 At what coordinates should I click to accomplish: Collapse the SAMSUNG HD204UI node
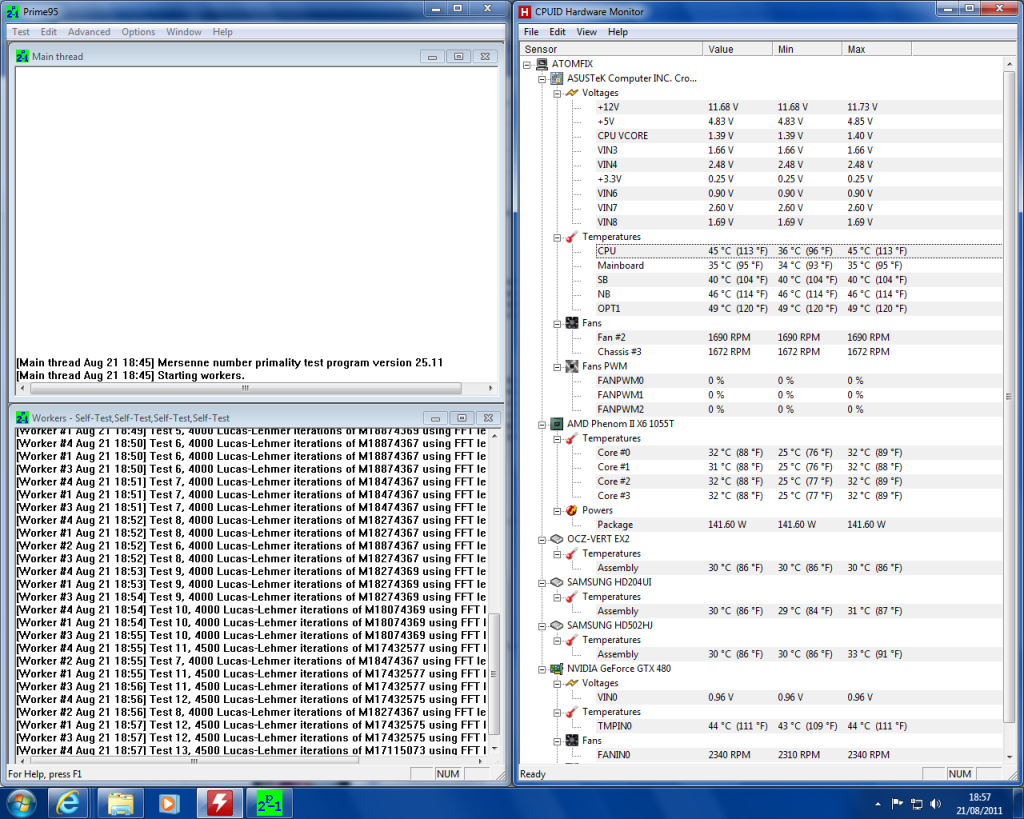tap(542, 583)
